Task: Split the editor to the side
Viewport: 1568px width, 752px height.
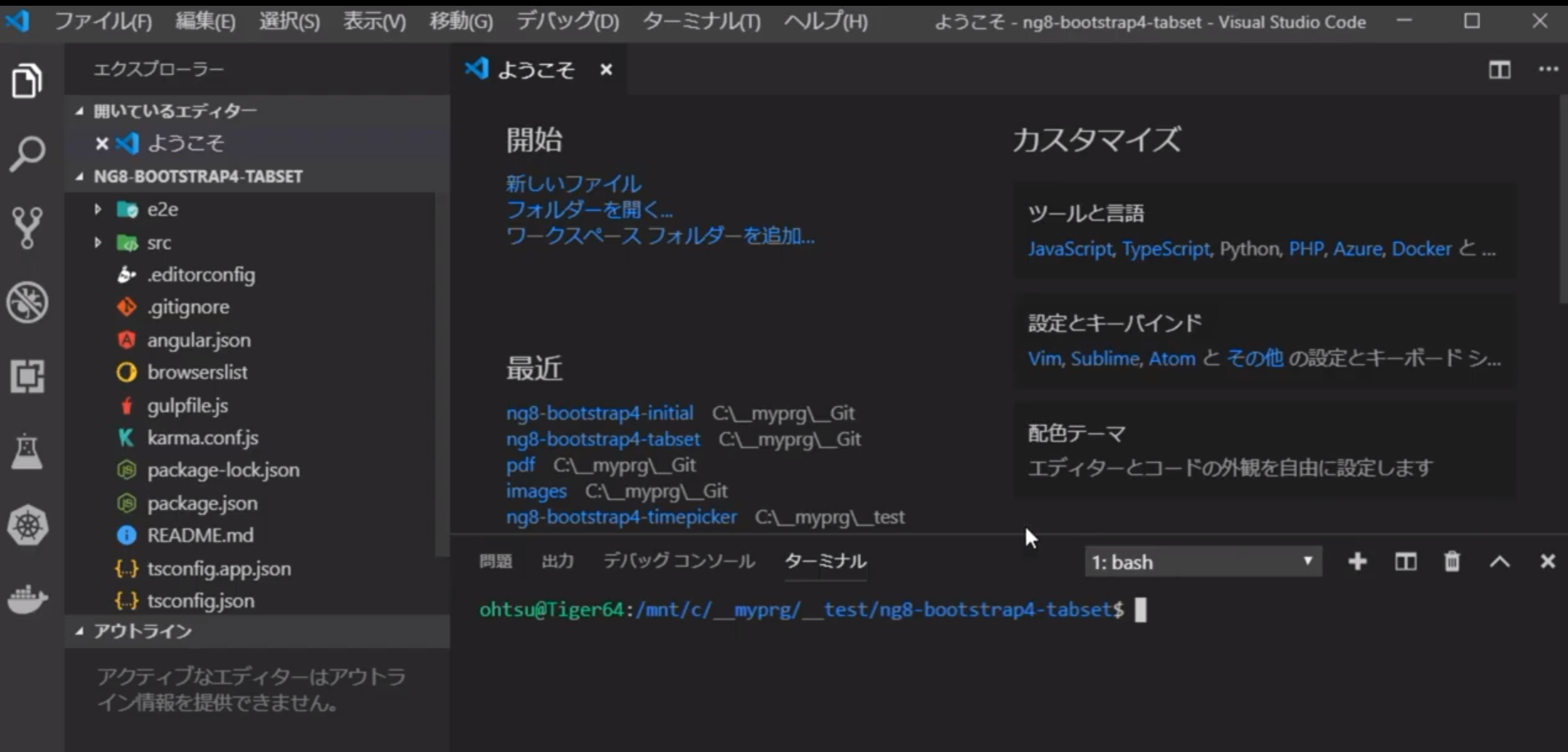Action: [x=1500, y=70]
